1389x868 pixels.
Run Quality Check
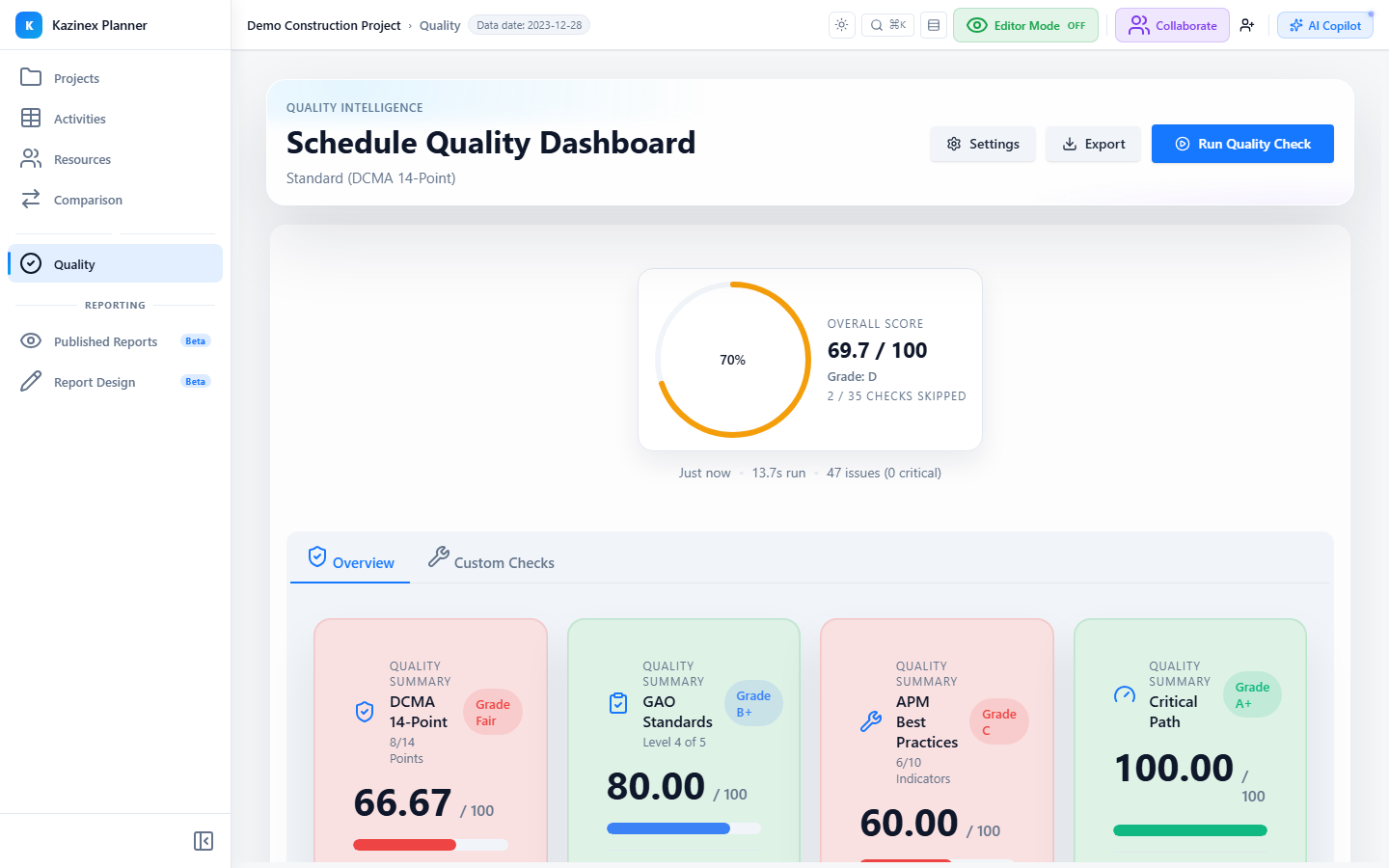click(1242, 144)
